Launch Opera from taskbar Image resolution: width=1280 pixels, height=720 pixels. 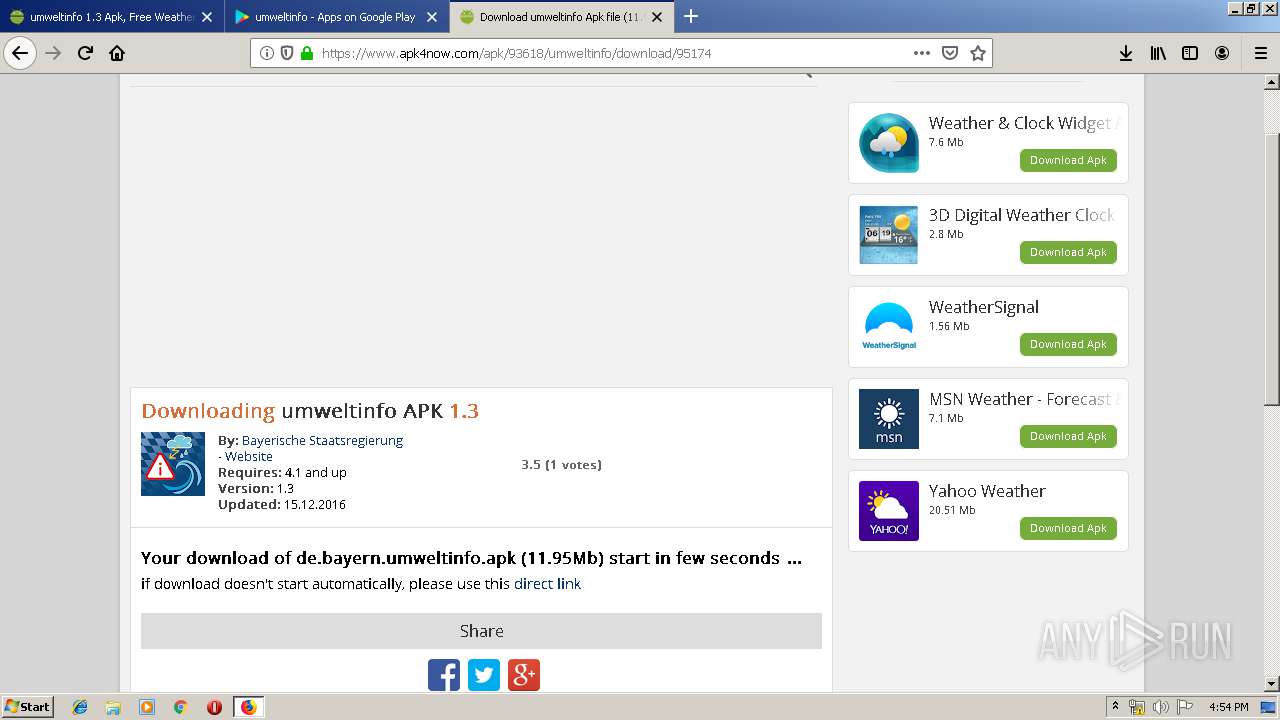(x=214, y=707)
